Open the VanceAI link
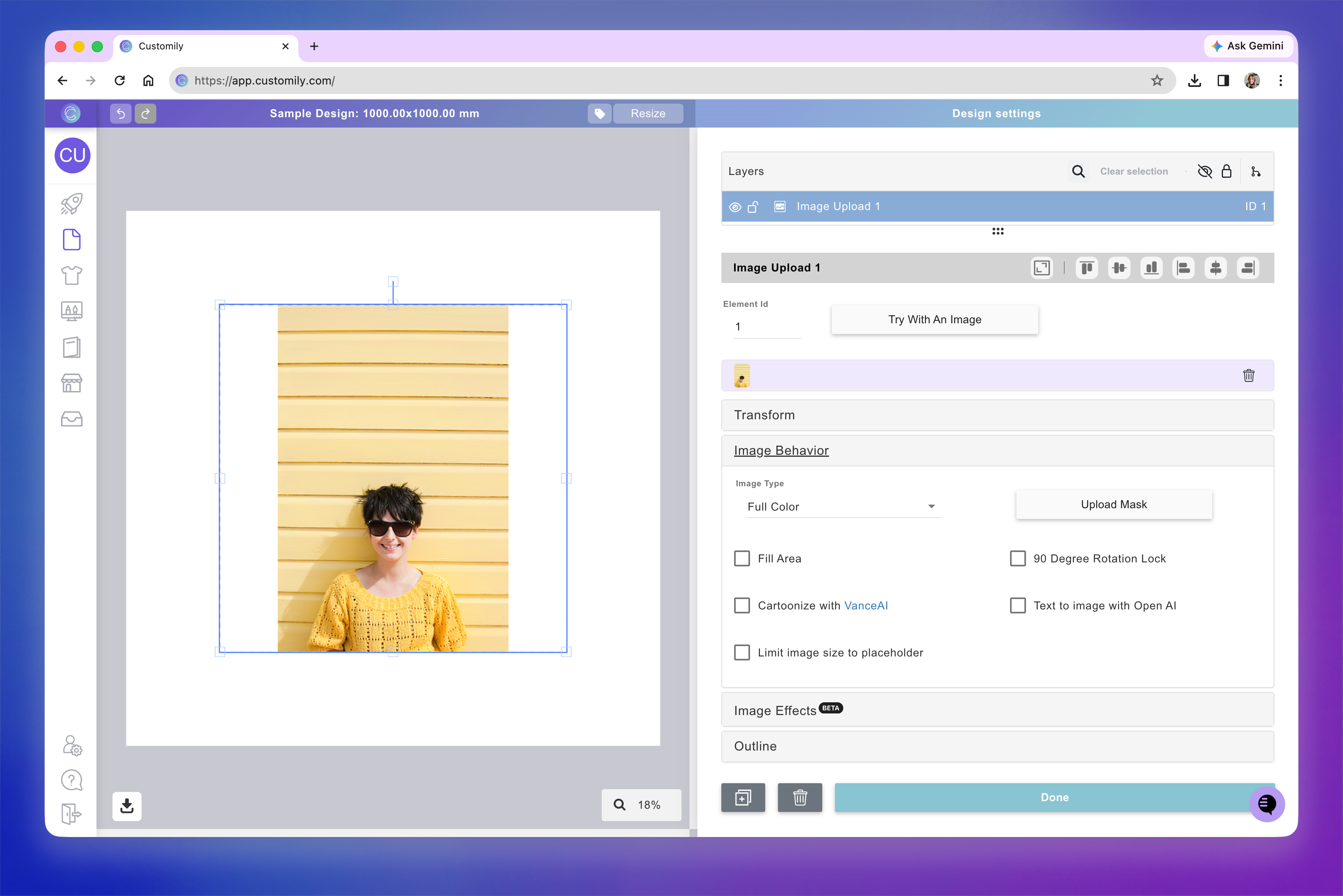This screenshot has height=896, width=1343. tap(866, 606)
